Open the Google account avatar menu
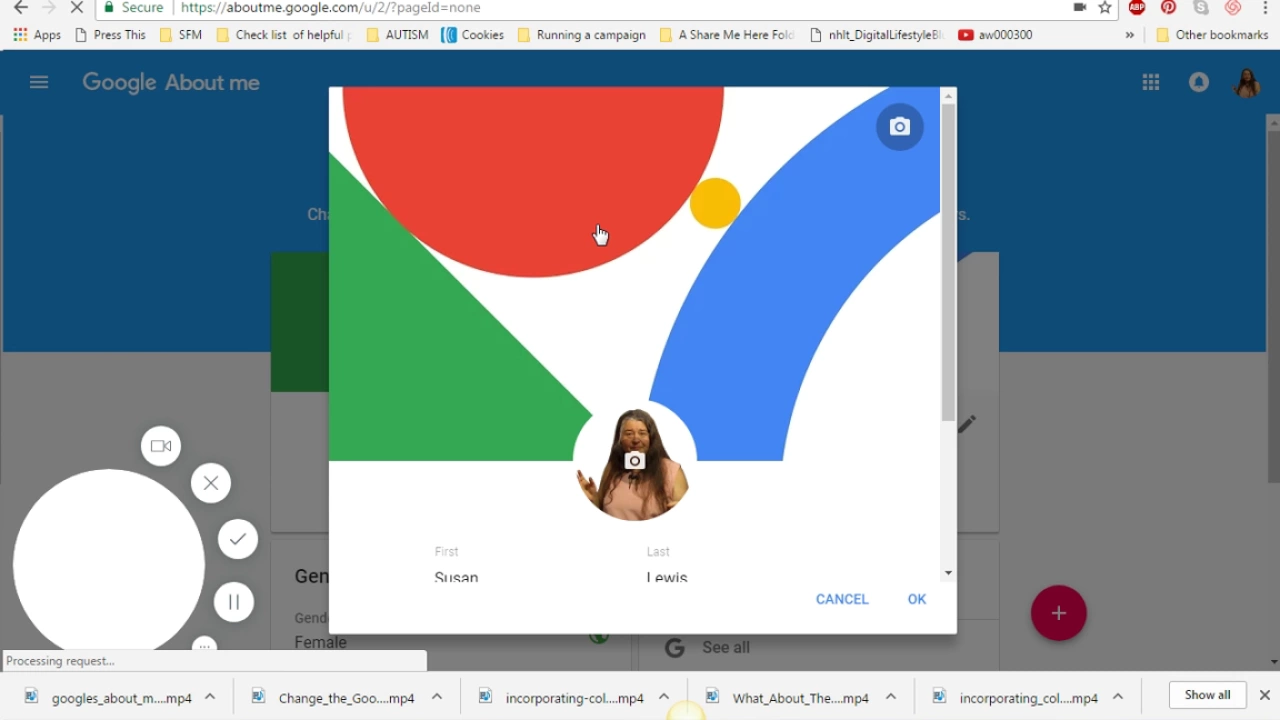Viewport: 1280px width, 720px height. [1247, 83]
